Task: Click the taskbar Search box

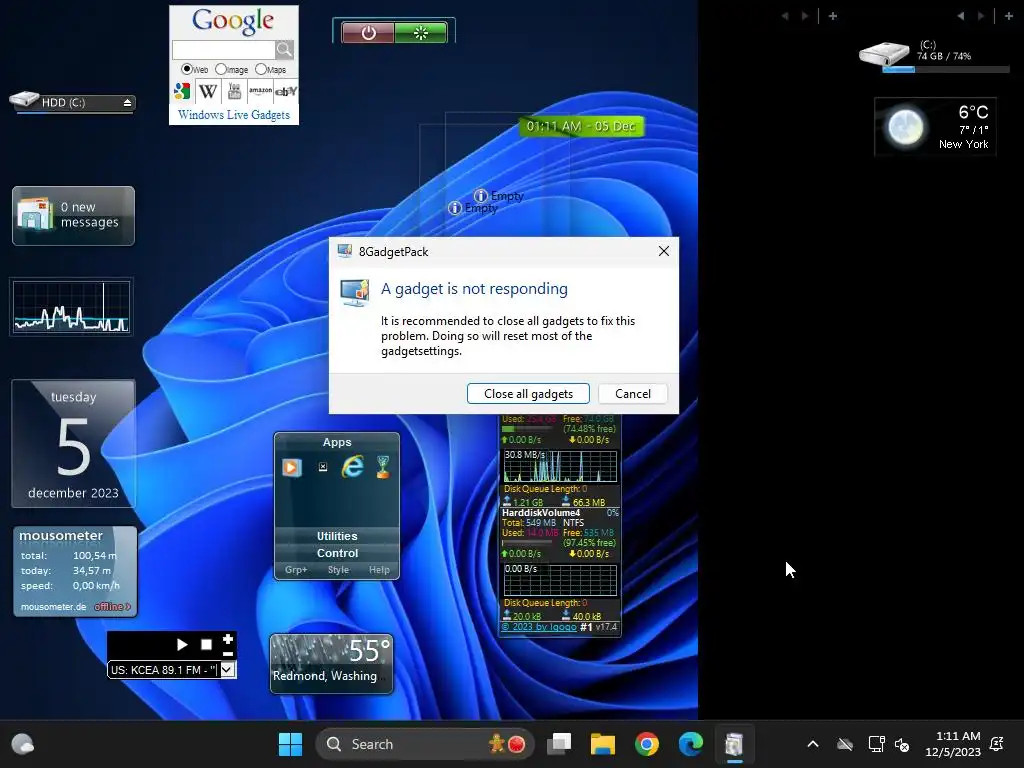Action: pyautogui.click(x=424, y=744)
